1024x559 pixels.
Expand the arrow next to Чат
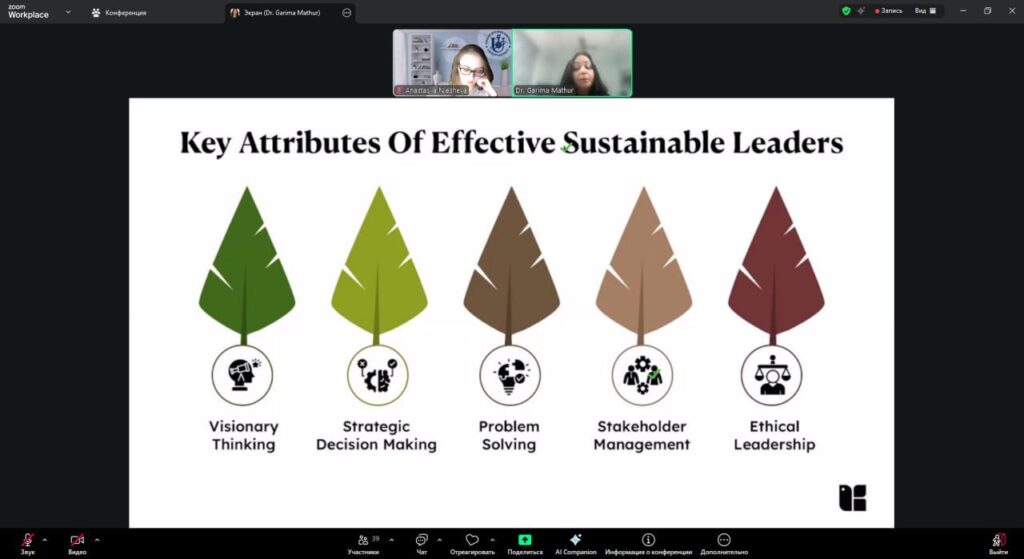pyautogui.click(x=439, y=539)
